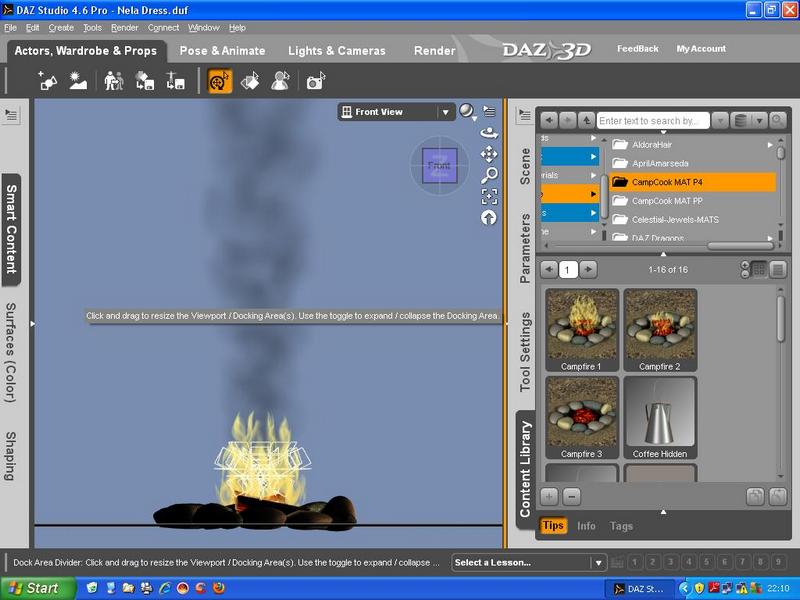The height and width of the screenshot is (600, 800).
Task: Open the Tool Settings pane tab
Action: [x=524, y=352]
